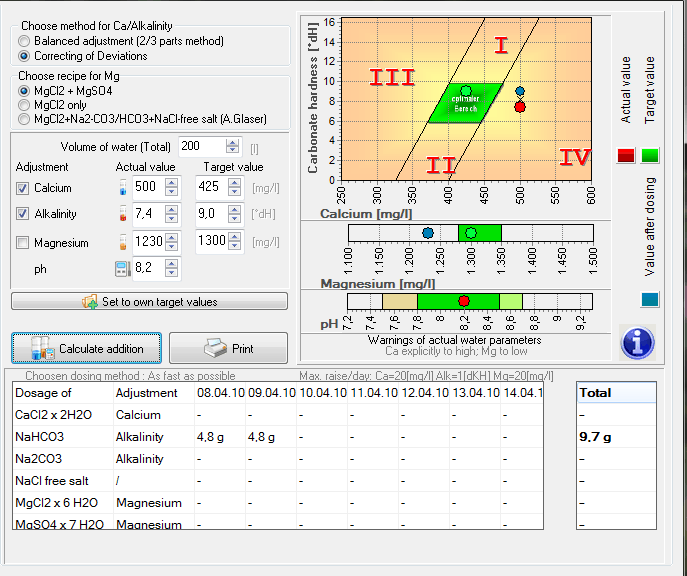The width and height of the screenshot is (687, 576).
Task: Click the Magnesium actual value icon
Action: click(122, 242)
